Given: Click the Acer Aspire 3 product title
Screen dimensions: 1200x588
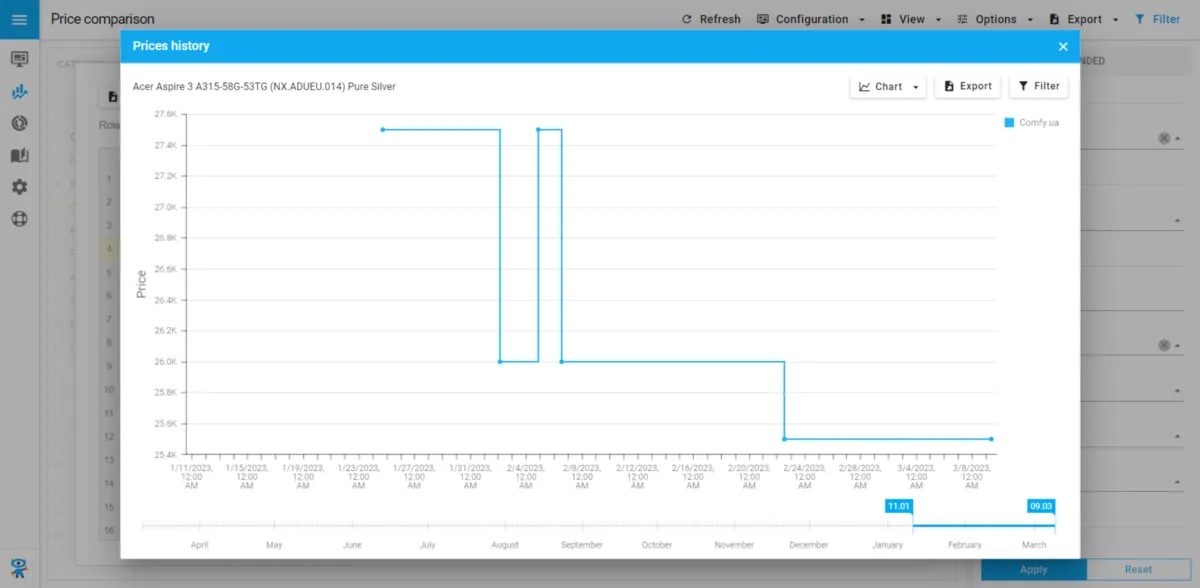Looking at the screenshot, I should click(264, 87).
